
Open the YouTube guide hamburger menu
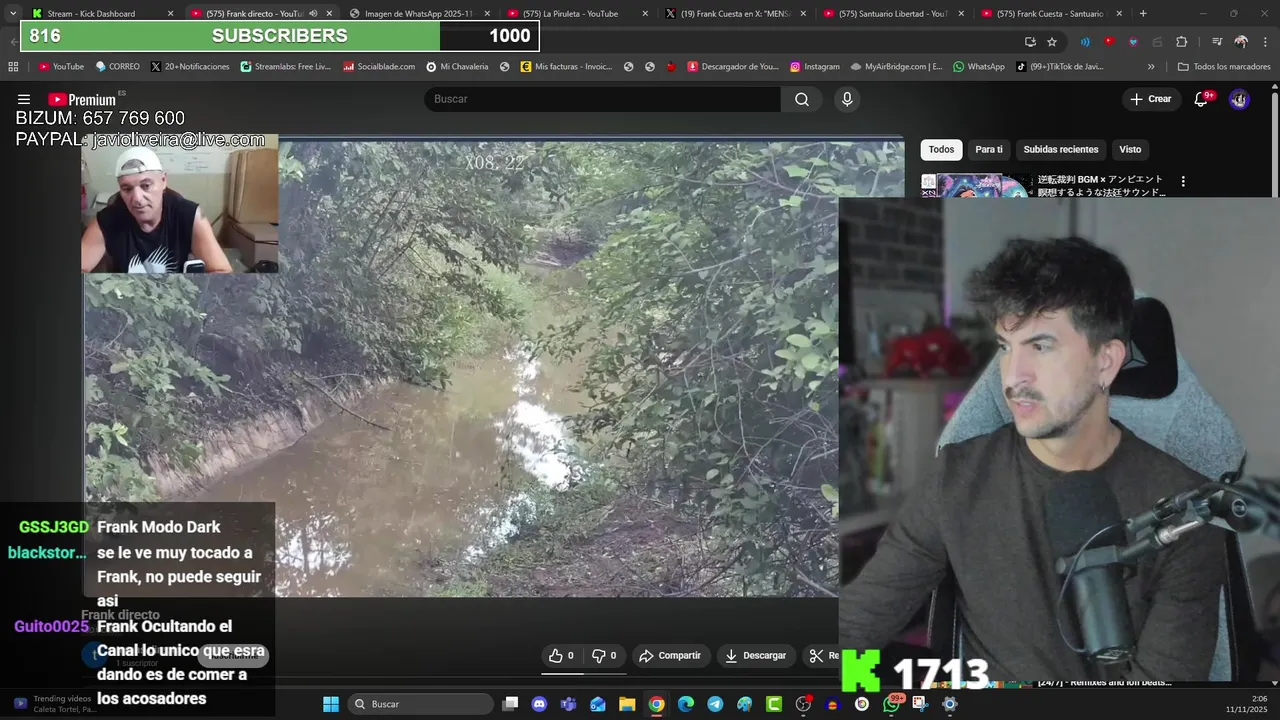(24, 99)
